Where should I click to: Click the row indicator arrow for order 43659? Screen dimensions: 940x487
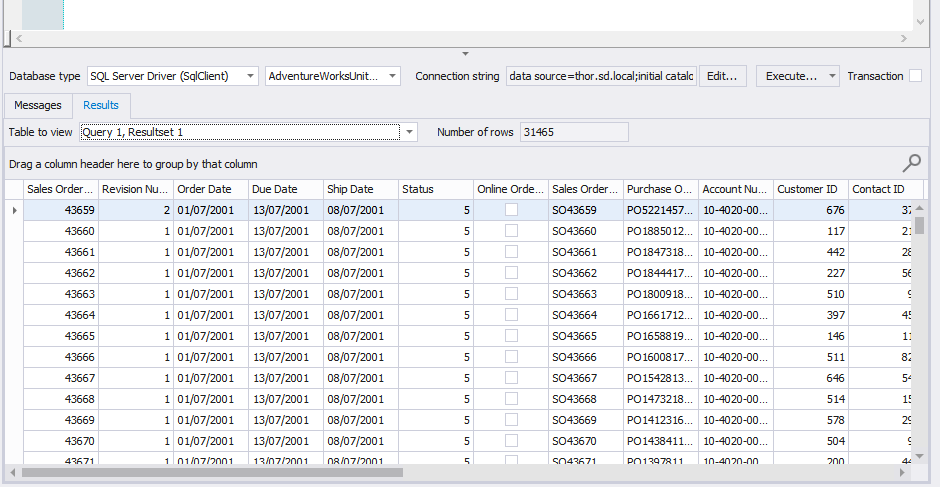(x=13, y=210)
